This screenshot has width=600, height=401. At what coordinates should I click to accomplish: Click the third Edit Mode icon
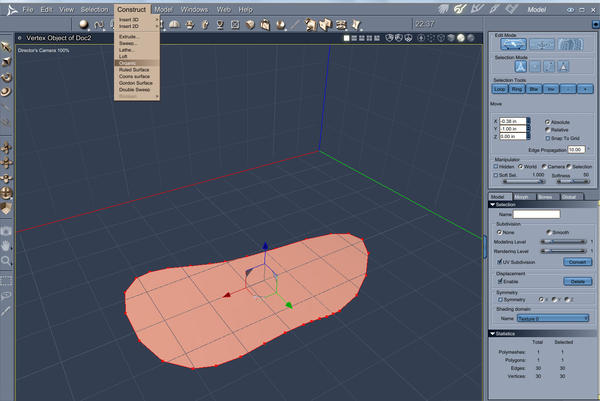click(570, 45)
